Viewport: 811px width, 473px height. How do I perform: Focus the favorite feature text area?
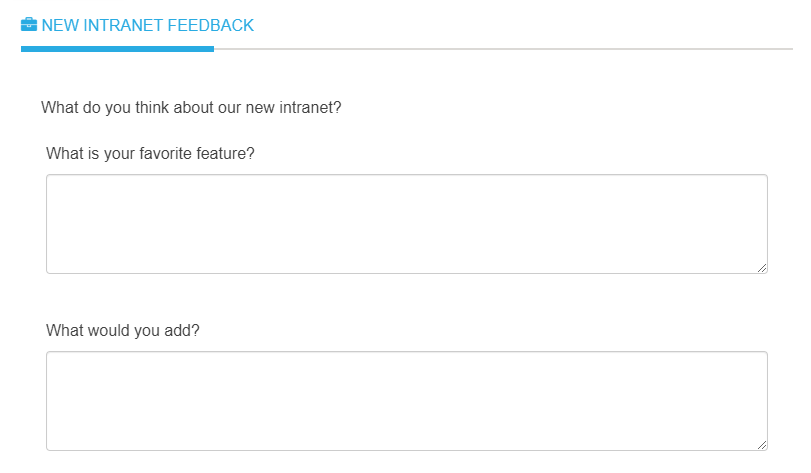pyautogui.click(x=406, y=223)
